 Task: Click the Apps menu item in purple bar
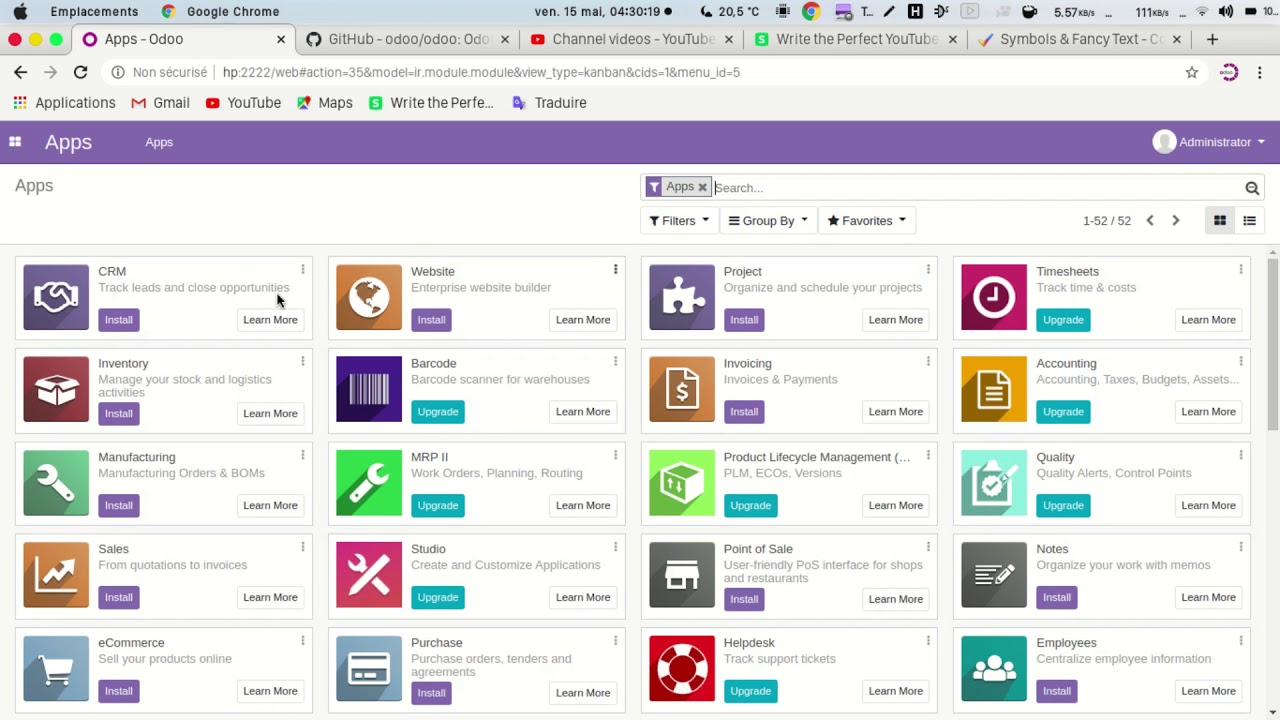click(159, 142)
